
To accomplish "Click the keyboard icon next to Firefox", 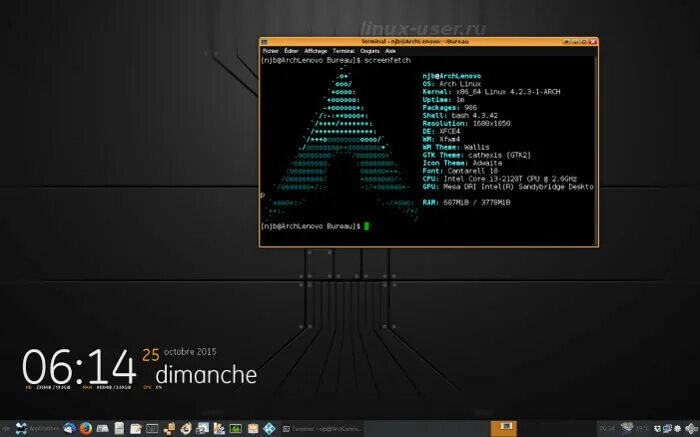I will (x=102, y=429).
